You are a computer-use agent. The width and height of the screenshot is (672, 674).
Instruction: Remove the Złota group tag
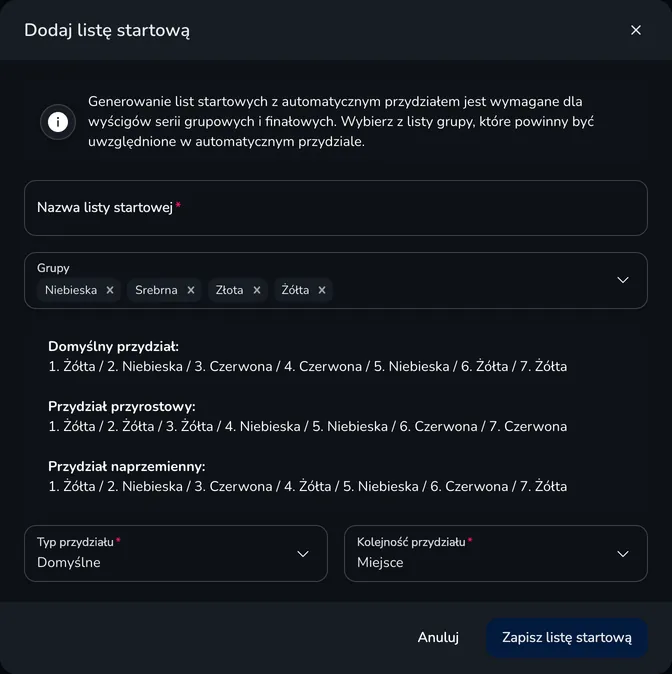pyautogui.click(x=257, y=290)
